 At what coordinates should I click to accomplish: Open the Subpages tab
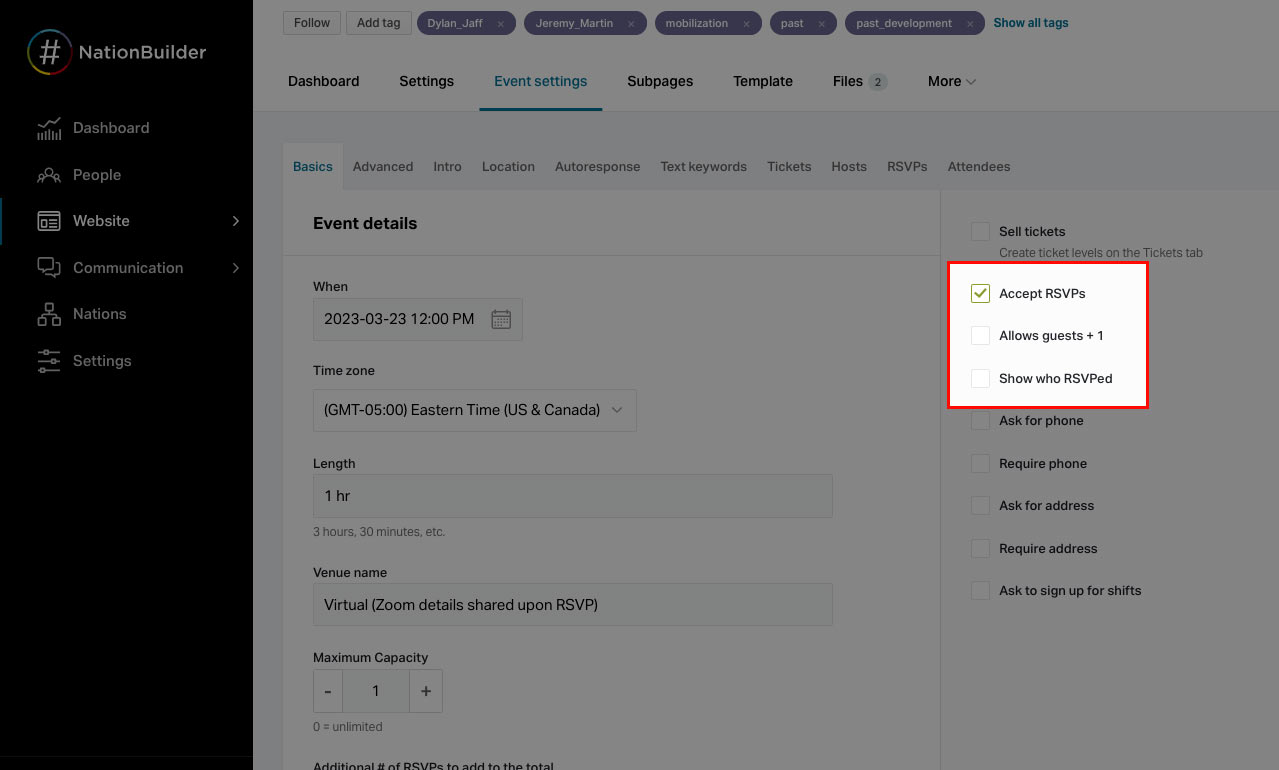click(x=659, y=81)
